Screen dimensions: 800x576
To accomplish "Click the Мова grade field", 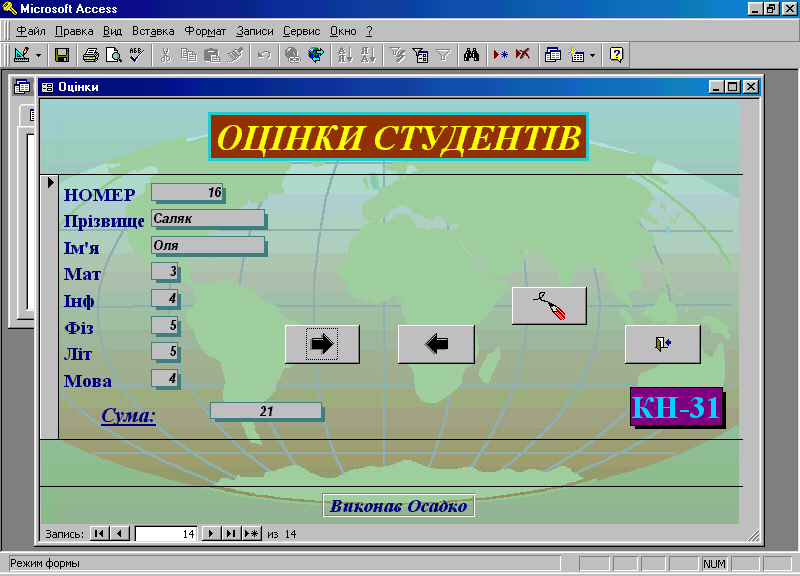I will click(165, 379).
